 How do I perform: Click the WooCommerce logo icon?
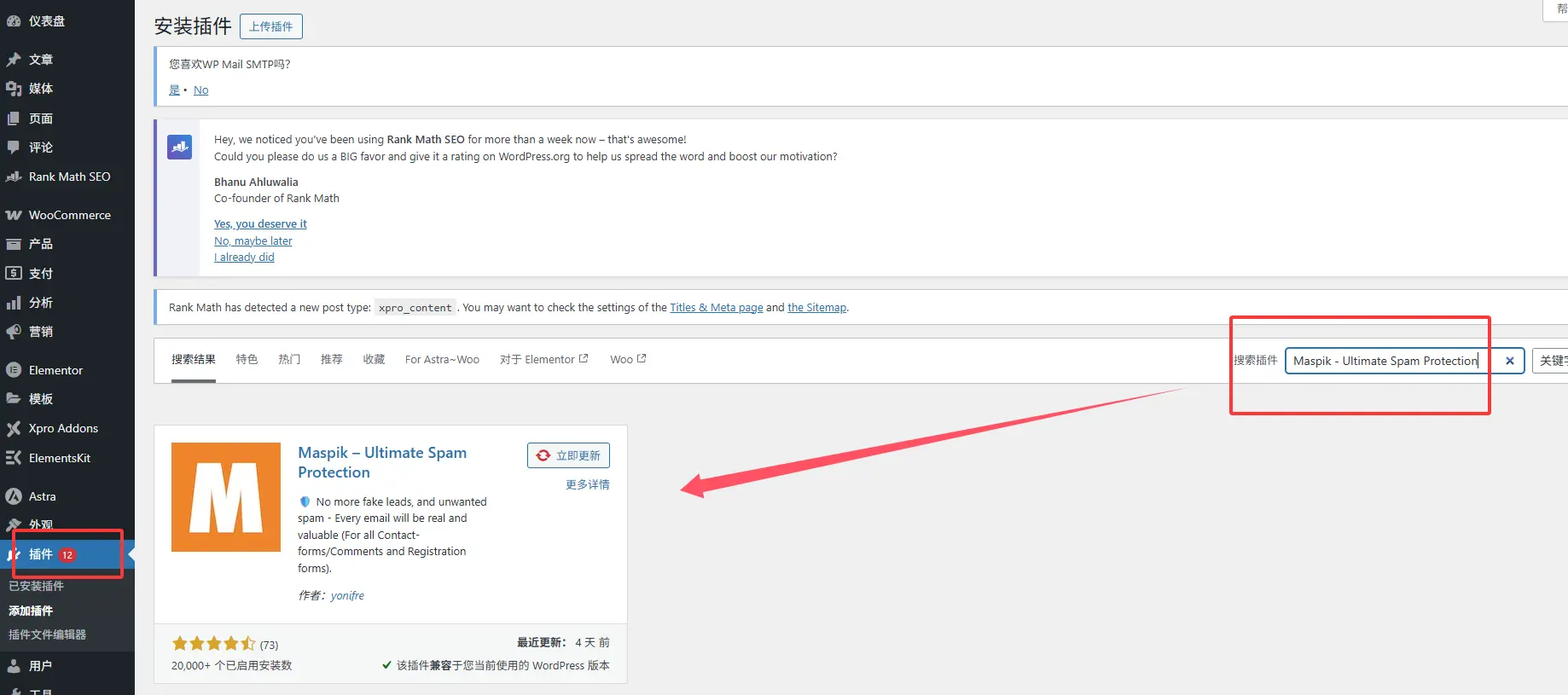(14, 215)
